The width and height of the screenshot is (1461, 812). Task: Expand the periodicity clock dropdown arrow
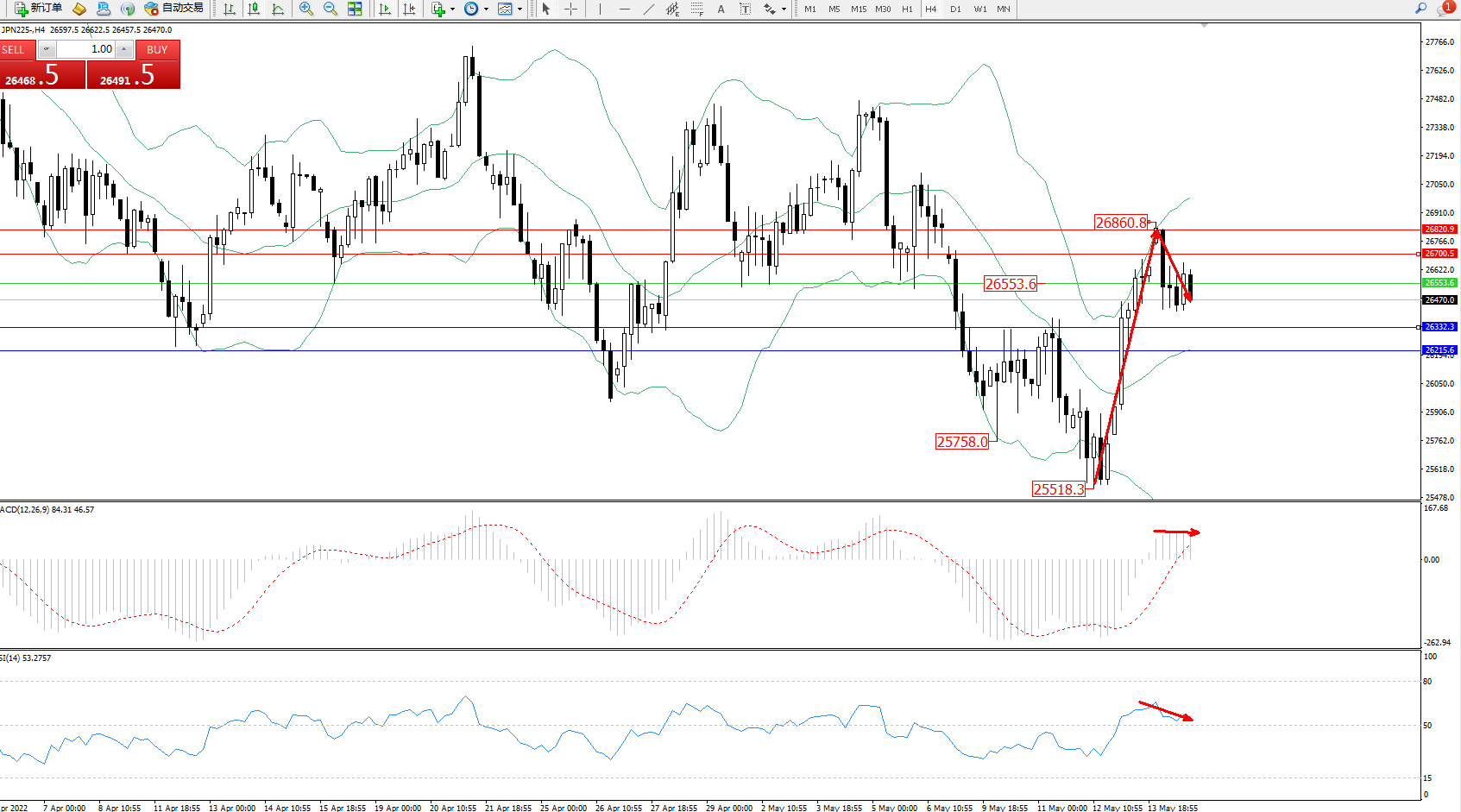pyautogui.click(x=486, y=9)
